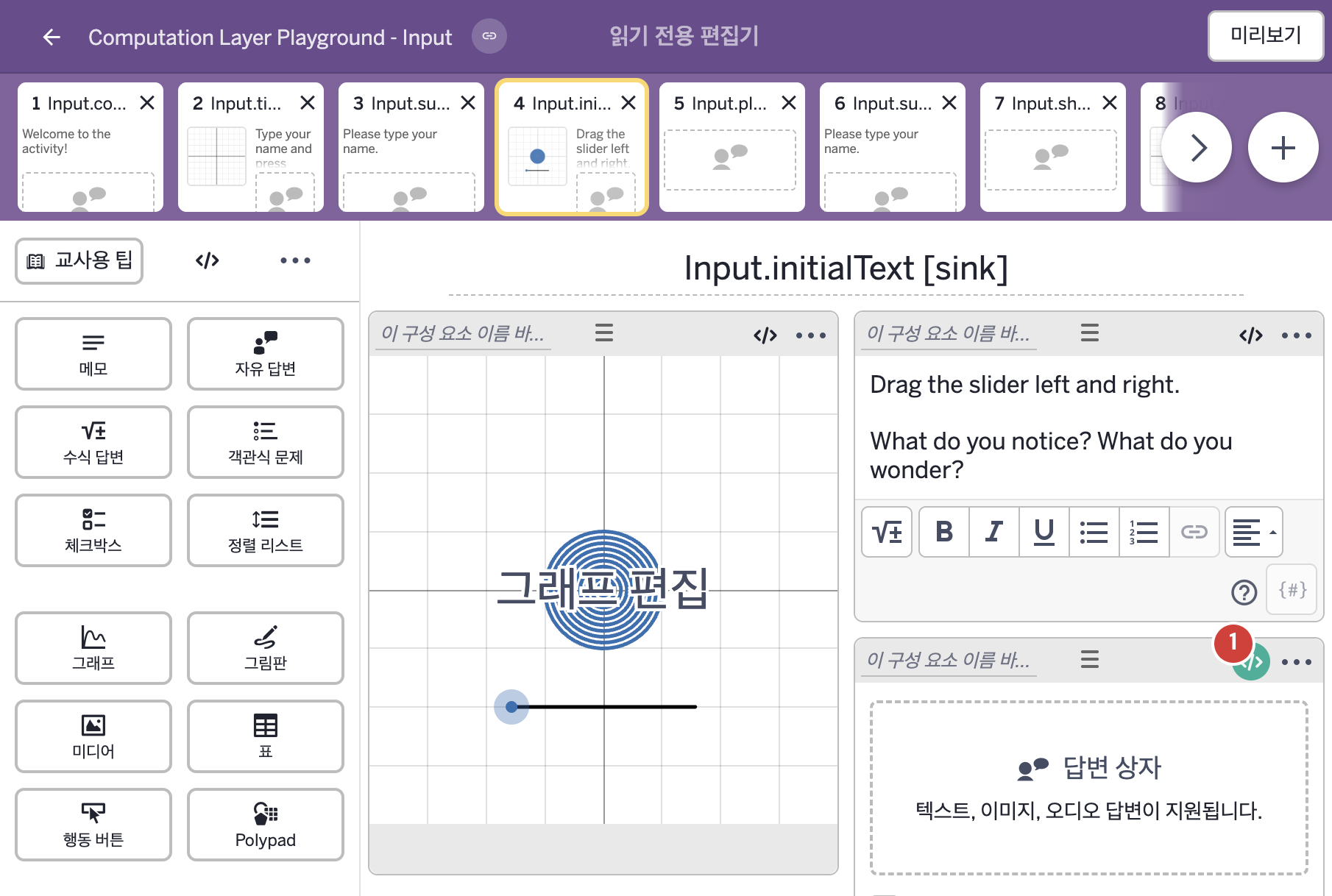Add a 체크박스 checkbox component
The image size is (1332, 896).
(x=93, y=530)
